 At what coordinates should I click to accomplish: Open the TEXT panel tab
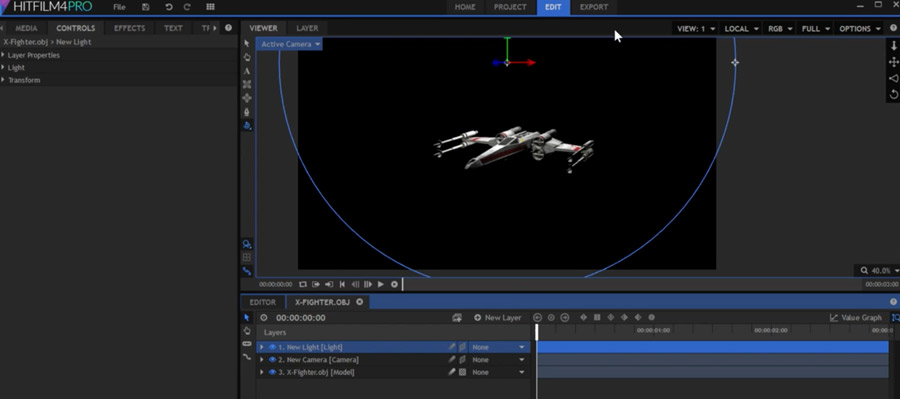pos(173,28)
